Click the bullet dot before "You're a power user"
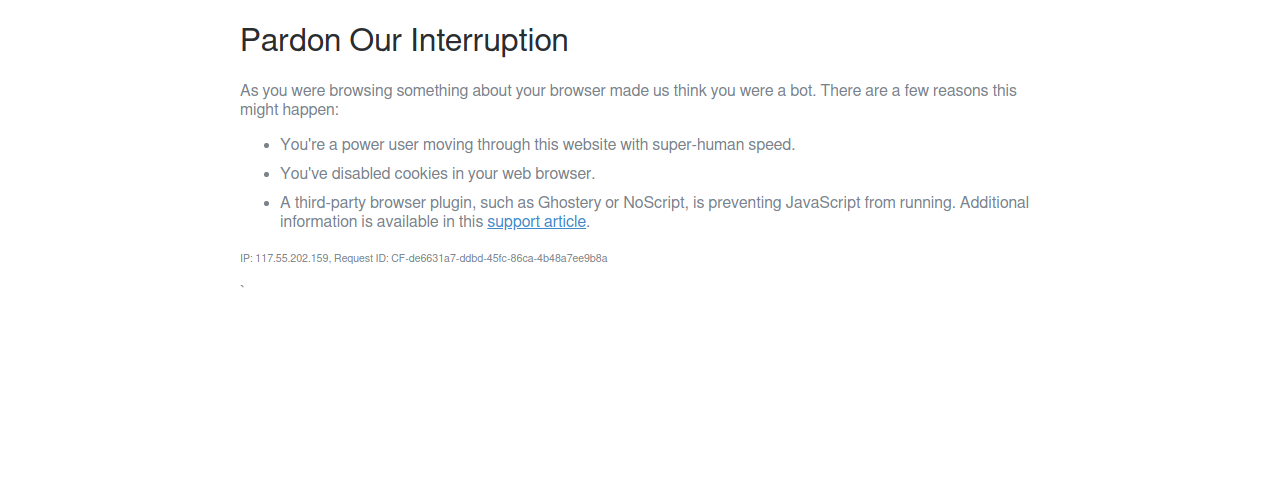 [266, 145]
